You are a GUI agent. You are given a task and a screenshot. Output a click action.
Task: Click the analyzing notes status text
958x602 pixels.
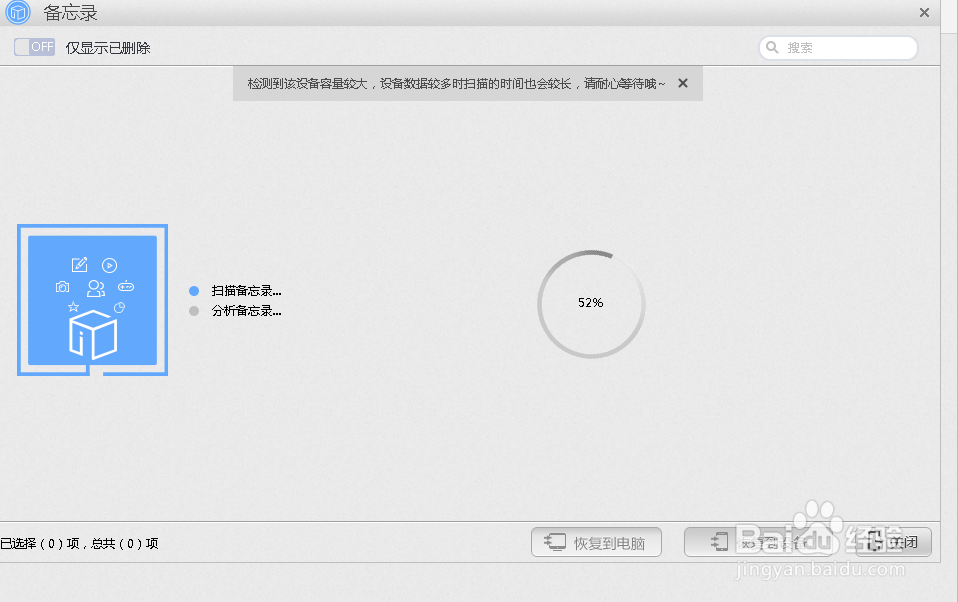click(x=246, y=310)
